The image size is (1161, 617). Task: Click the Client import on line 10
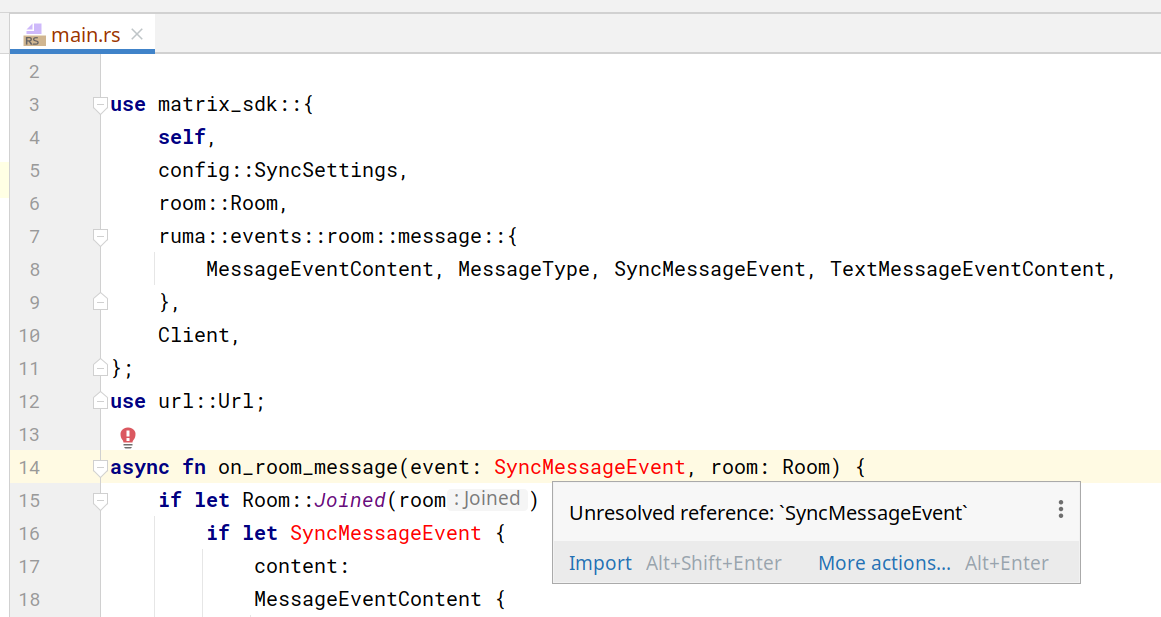[x=195, y=334]
